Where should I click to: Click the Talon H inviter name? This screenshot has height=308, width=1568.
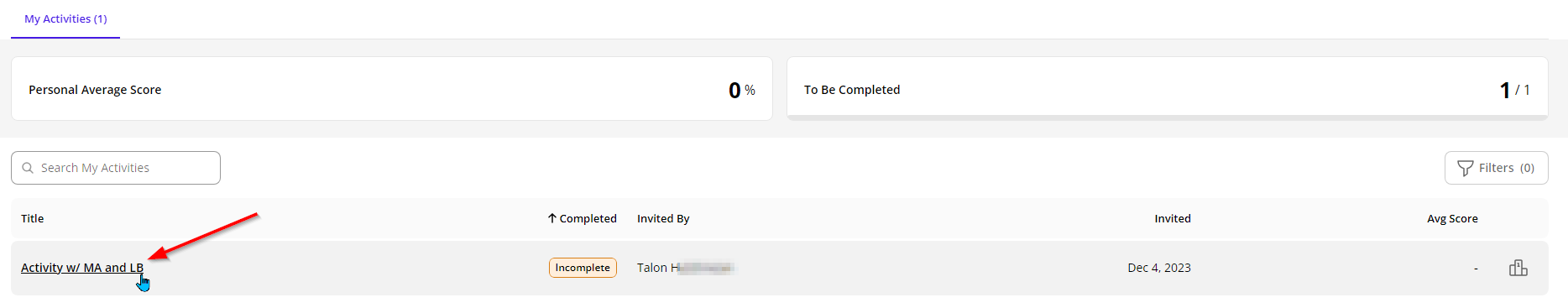pyautogui.click(x=686, y=268)
